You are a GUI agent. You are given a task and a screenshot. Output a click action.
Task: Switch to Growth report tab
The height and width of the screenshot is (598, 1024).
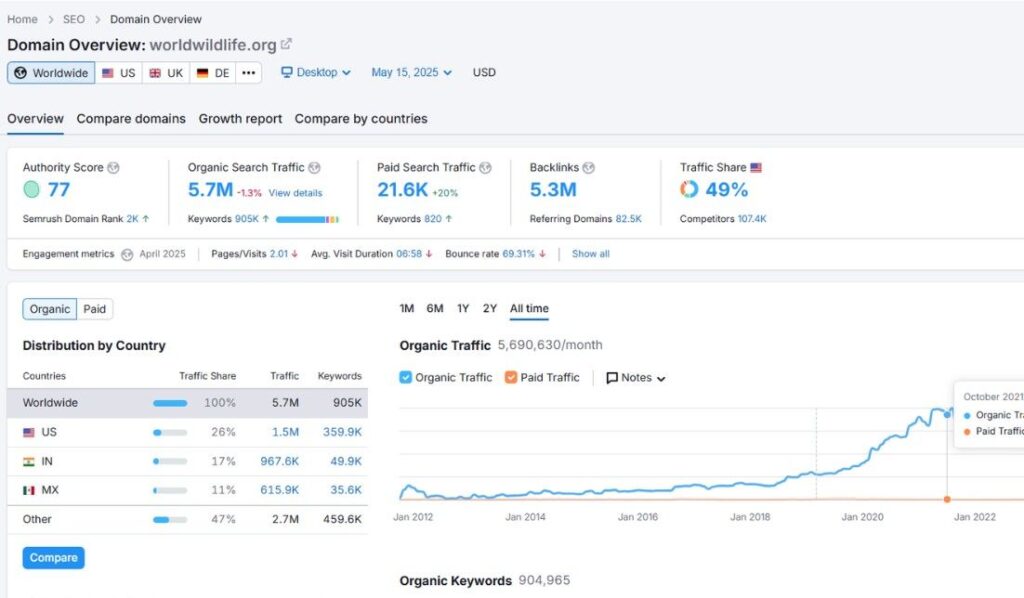coord(240,119)
